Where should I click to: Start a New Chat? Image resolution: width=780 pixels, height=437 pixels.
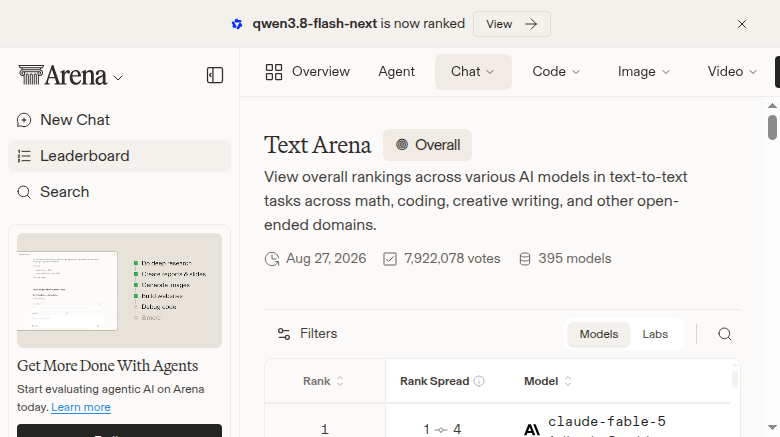(x=119, y=120)
